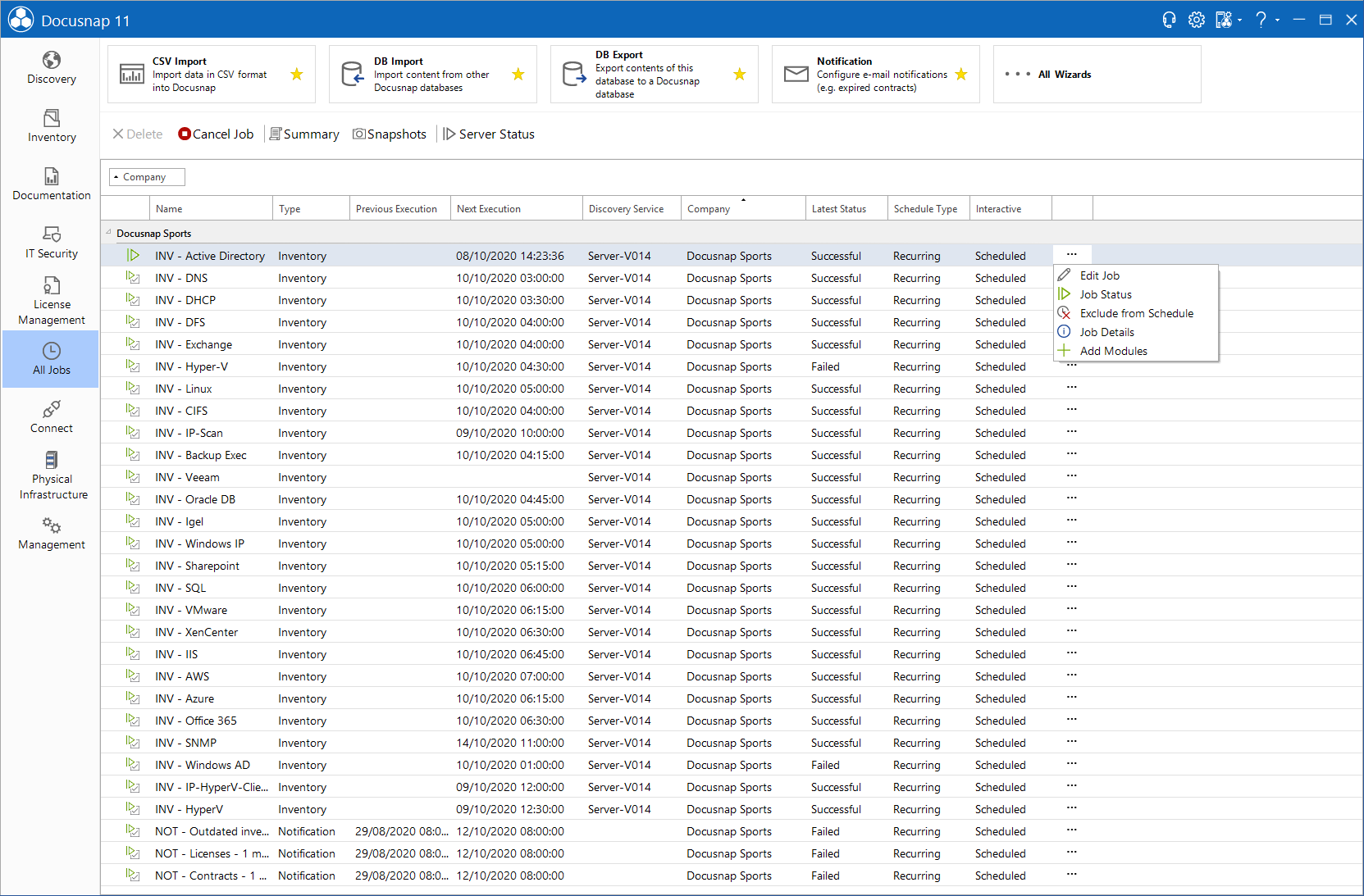
Task: Launch the CSV Import wizard
Action: 212,75
